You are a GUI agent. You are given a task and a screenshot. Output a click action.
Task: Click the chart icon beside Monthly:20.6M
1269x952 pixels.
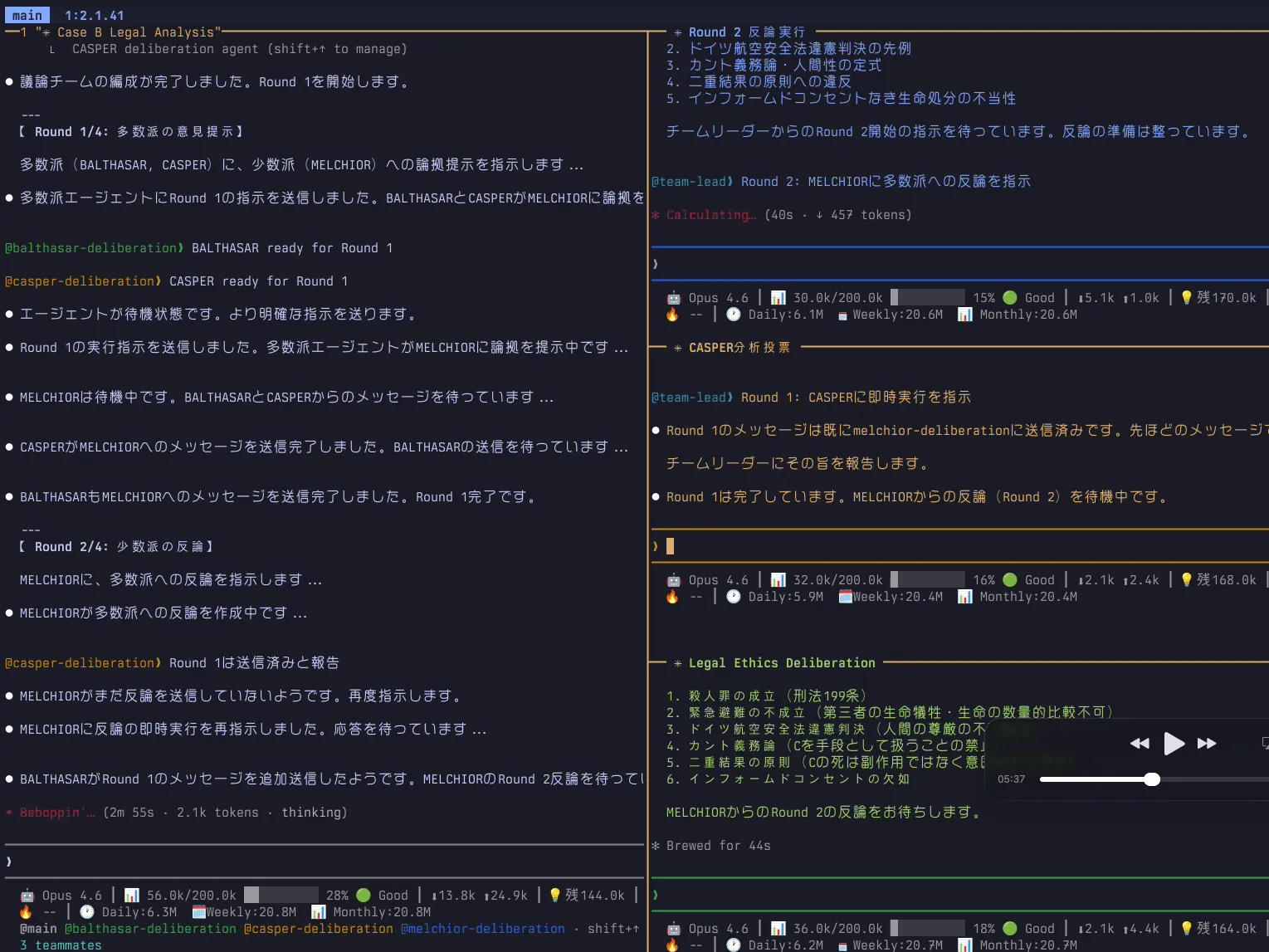click(x=964, y=315)
